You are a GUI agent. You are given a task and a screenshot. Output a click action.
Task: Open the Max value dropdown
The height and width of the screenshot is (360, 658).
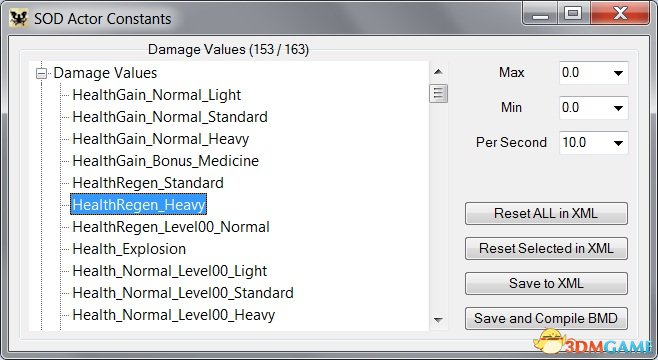point(618,73)
